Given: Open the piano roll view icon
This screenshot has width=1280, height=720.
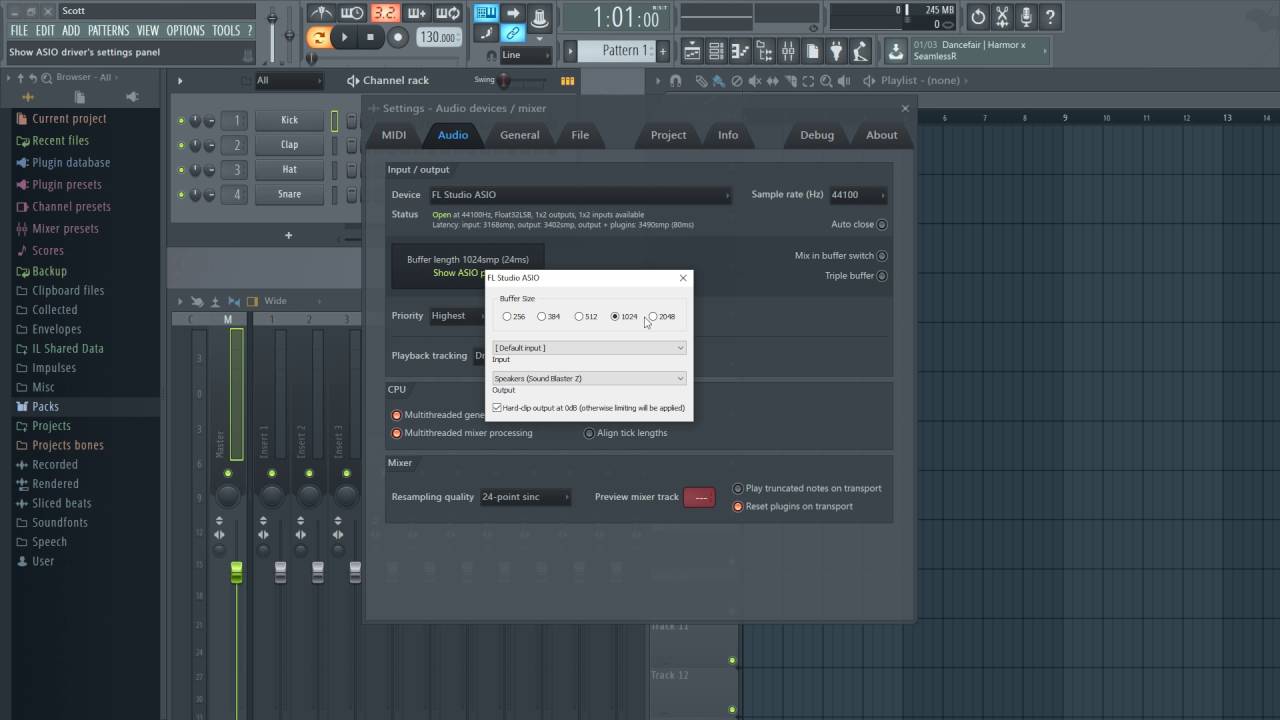Looking at the screenshot, I should pos(740,51).
